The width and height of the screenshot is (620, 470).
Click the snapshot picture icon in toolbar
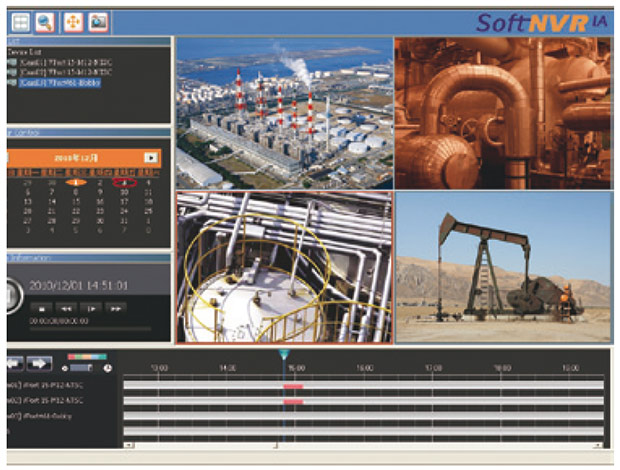(x=98, y=20)
